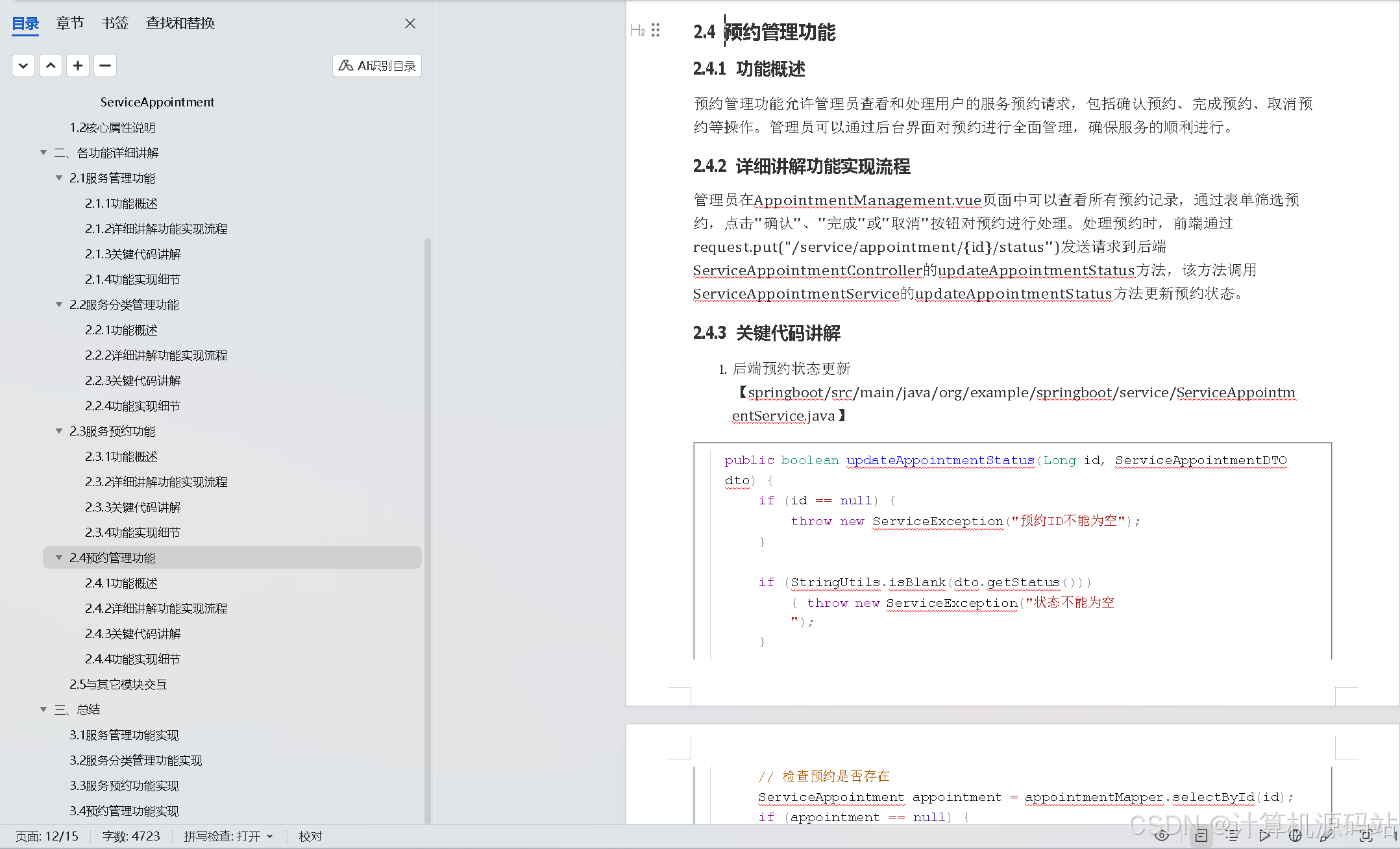This screenshot has width=1400, height=849.
Task: Click the 2.4.3 关键代码讲解 document heading
Action: coord(767,333)
